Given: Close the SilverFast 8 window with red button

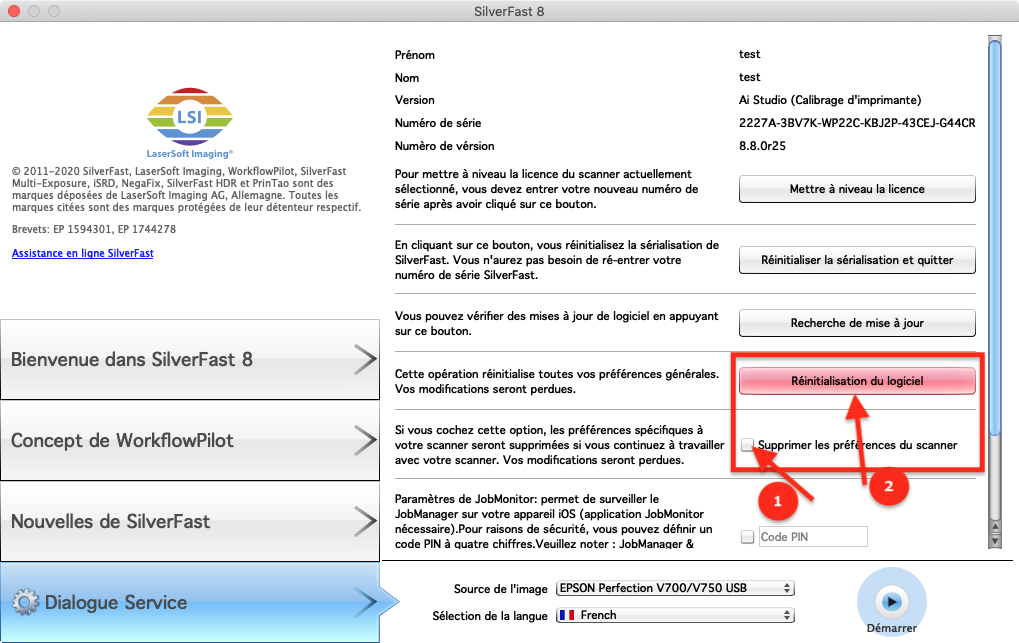Looking at the screenshot, I should (14, 11).
